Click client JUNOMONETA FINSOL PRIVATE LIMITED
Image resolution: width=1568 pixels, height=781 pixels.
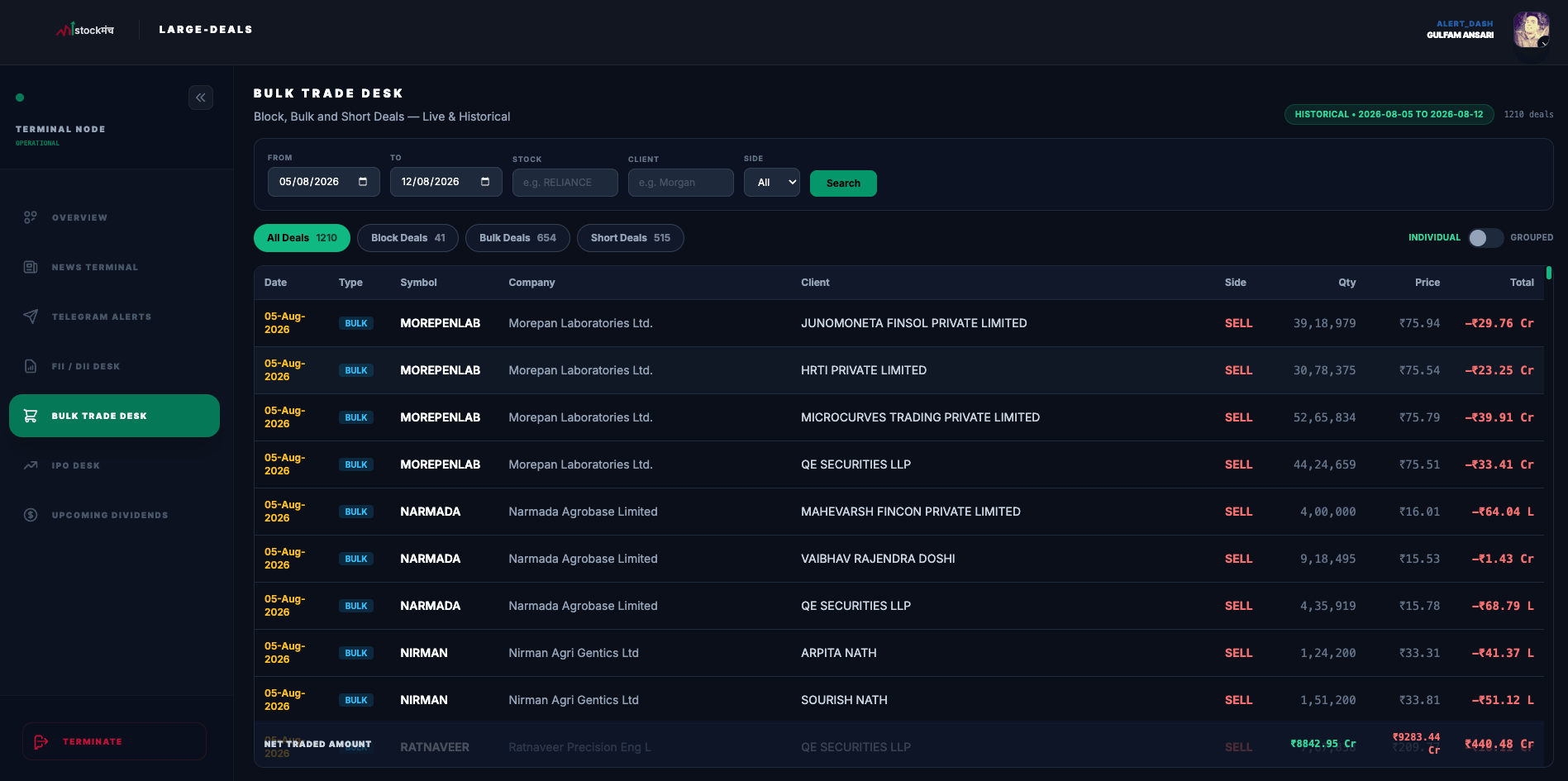click(914, 323)
